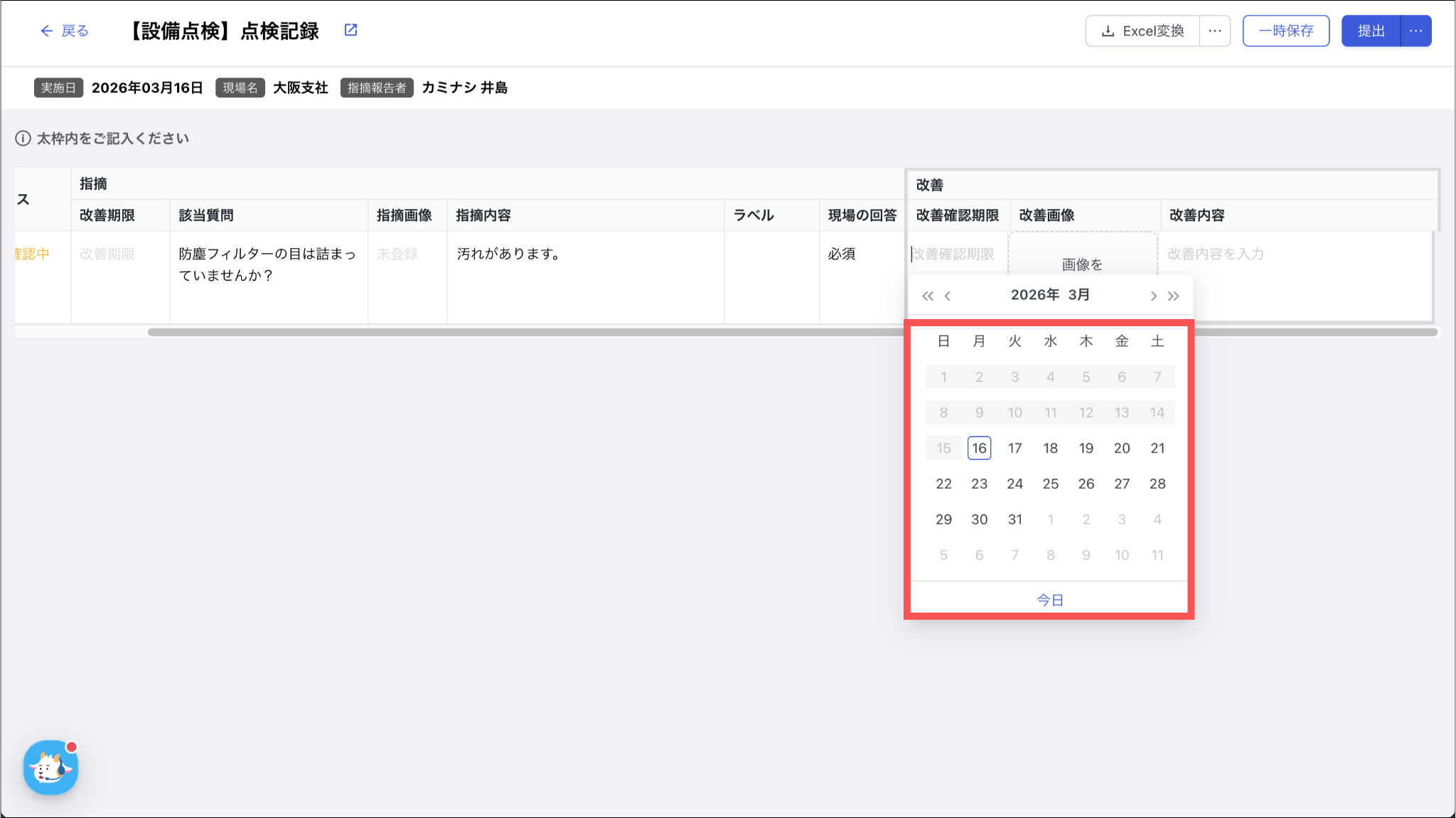Open the more options menu beside 提出
The height and width of the screenshot is (818, 1456).
(1415, 31)
